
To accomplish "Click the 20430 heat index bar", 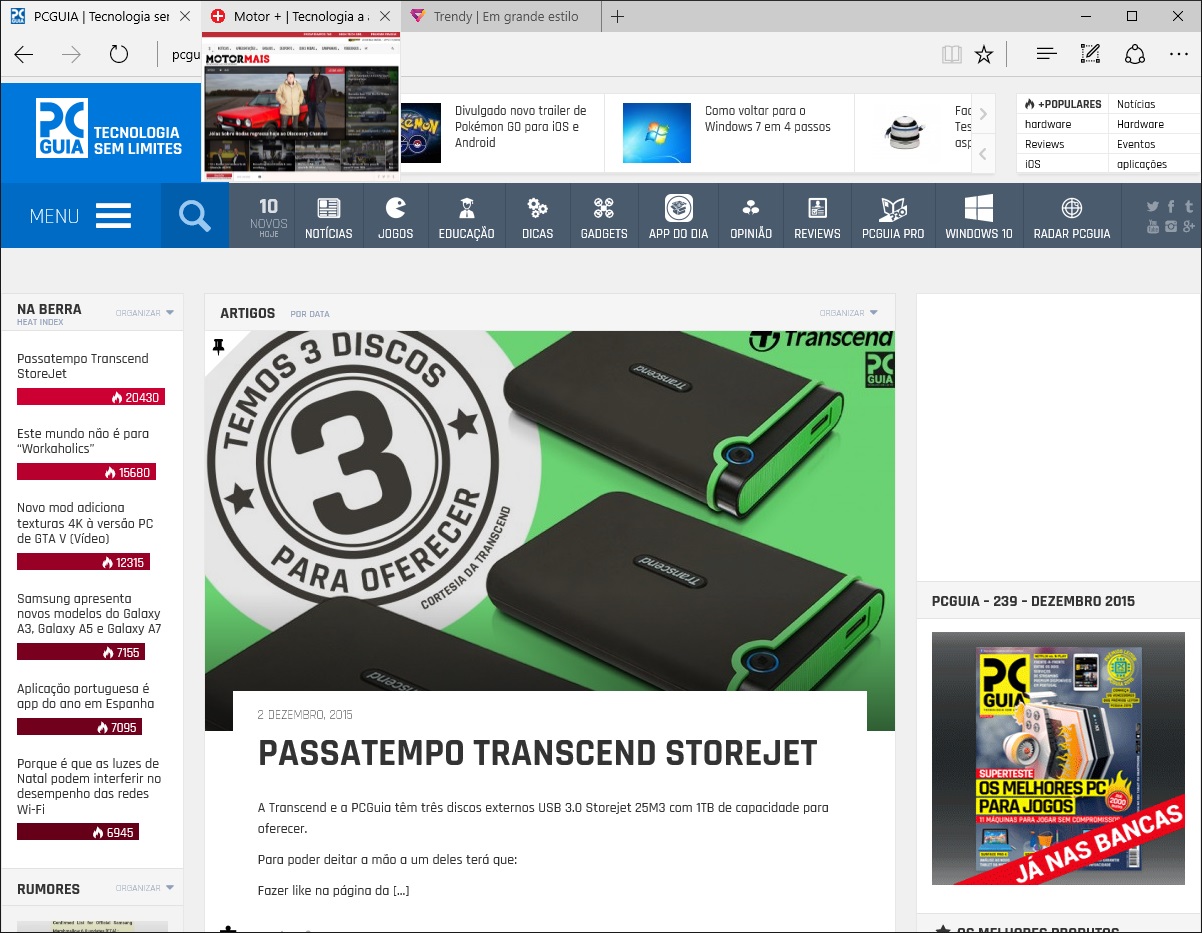I will coord(91,397).
